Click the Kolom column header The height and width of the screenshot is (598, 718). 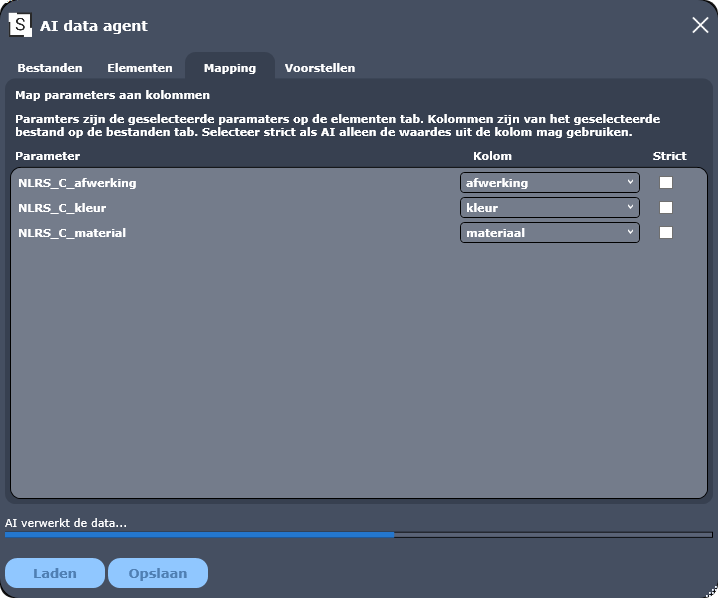point(492,156)
